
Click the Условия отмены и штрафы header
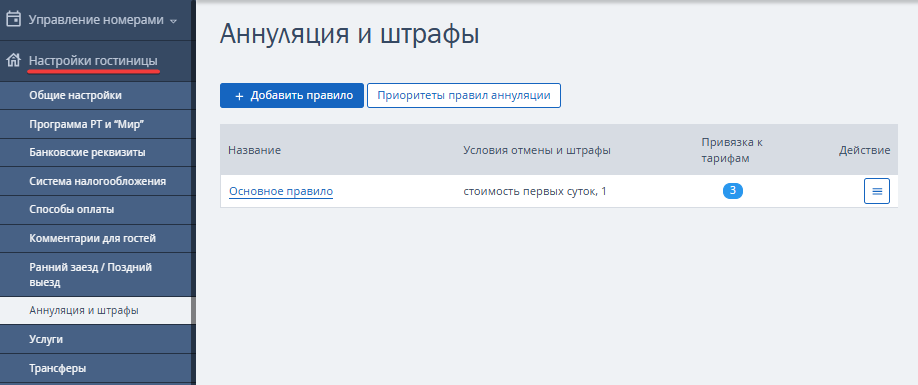537,150
